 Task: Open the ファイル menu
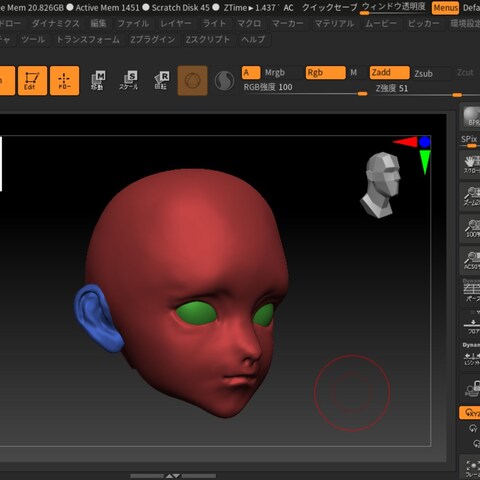133,24
